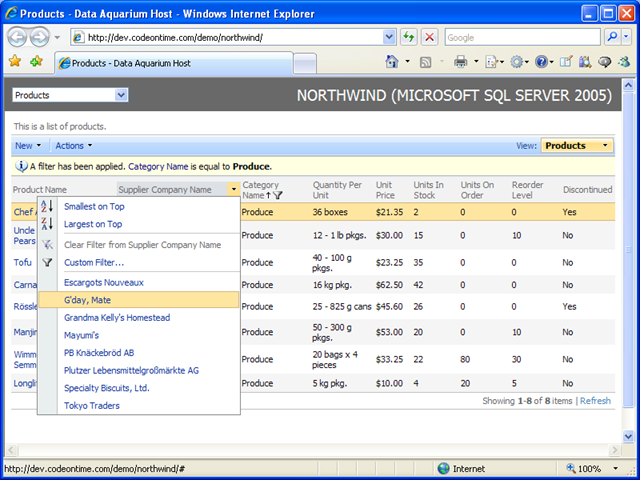This screenshot has height=480, width=640.
Task: Open the Tofu product link
Action: [x=22, y=262]
